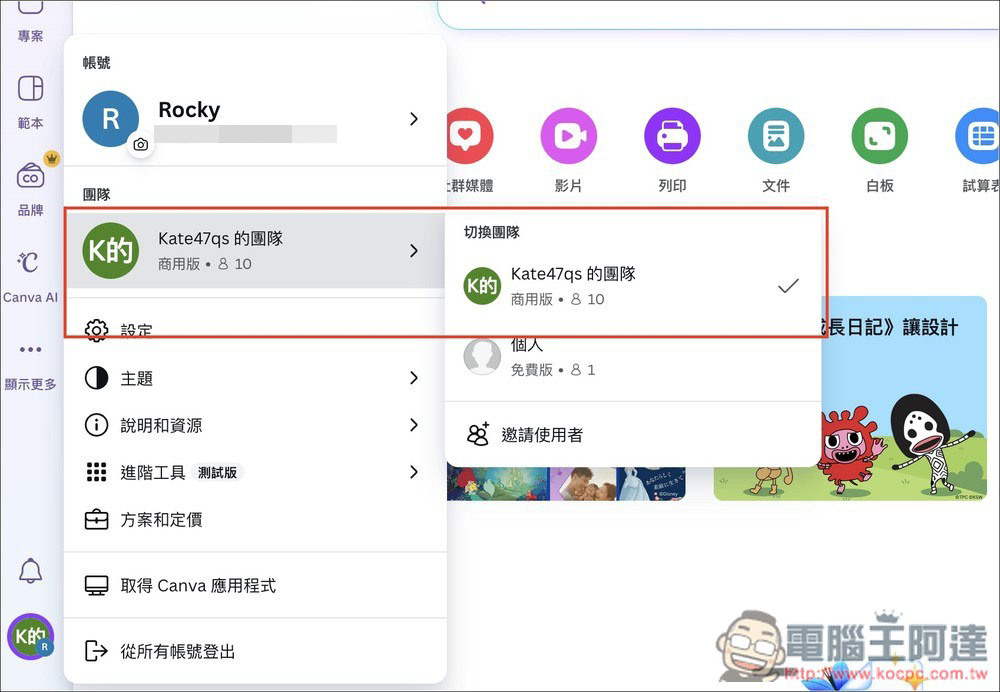Open the 品牌 sidebar icon
1000x692 pixels.
29,185
